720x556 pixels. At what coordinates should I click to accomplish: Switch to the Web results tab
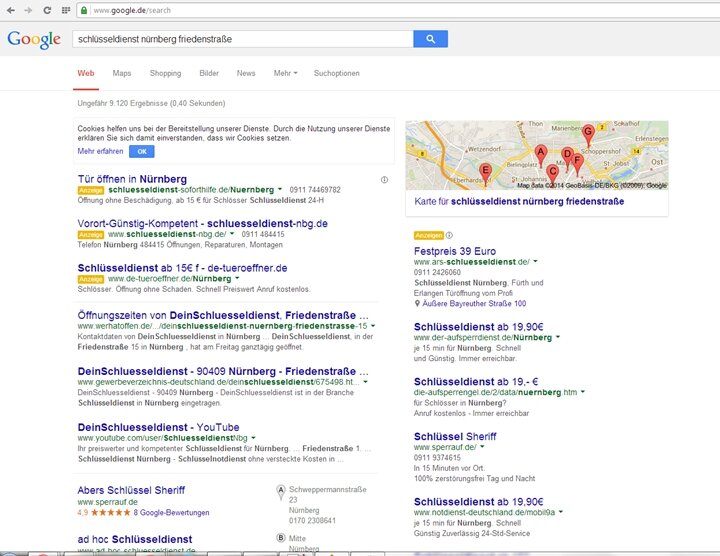coord(86,73)
